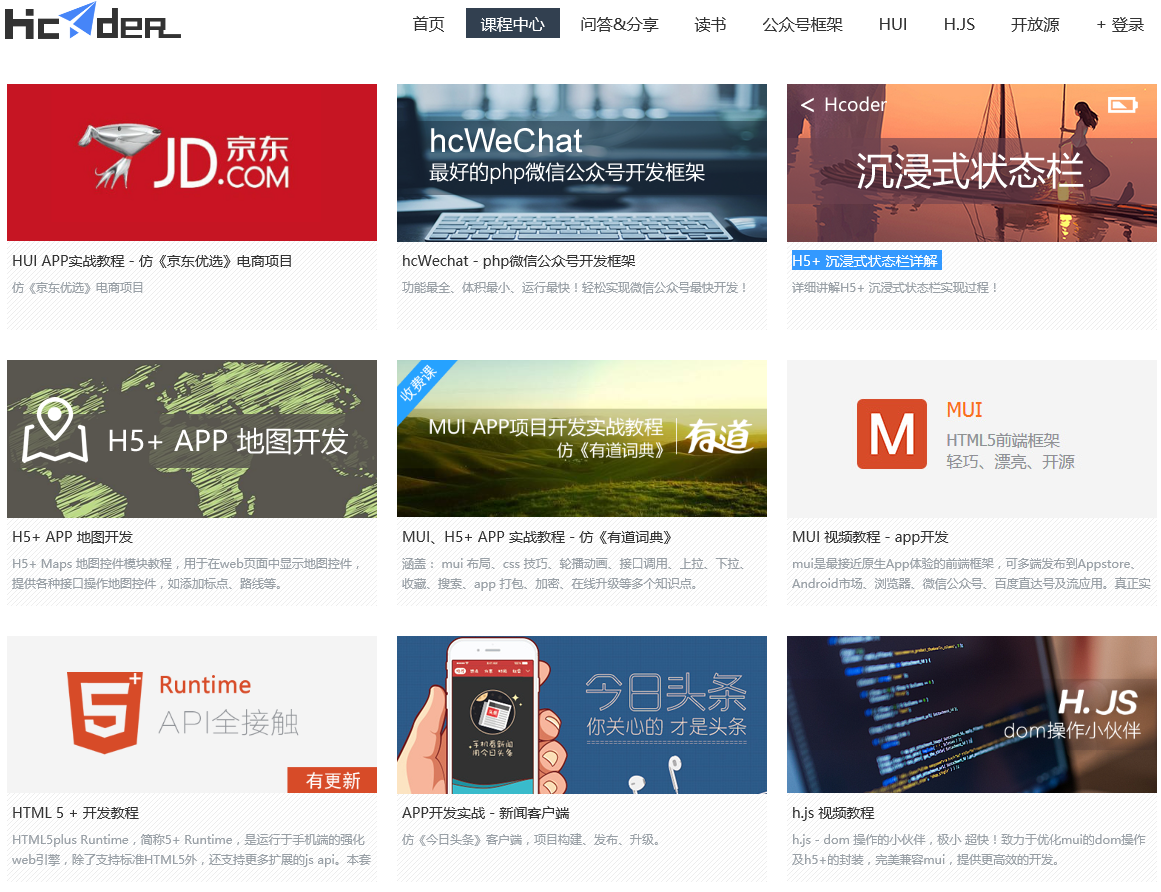Open the H5+ APP 地图开发 banner image
Image resolution: width=1161 pixels, height=892 pixels.
tap(192, 438)
